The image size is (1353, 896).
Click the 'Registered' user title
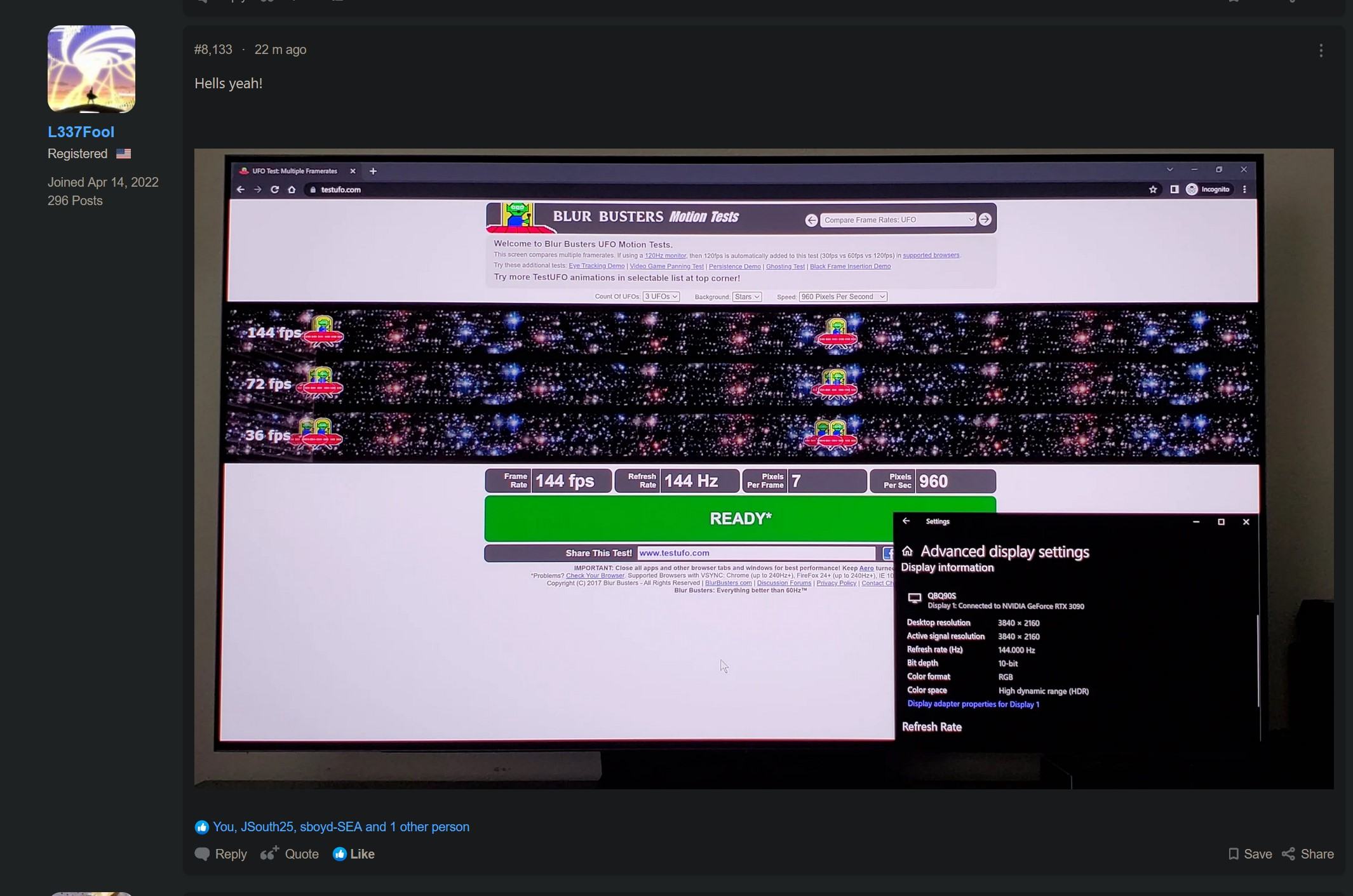point(77,154)
